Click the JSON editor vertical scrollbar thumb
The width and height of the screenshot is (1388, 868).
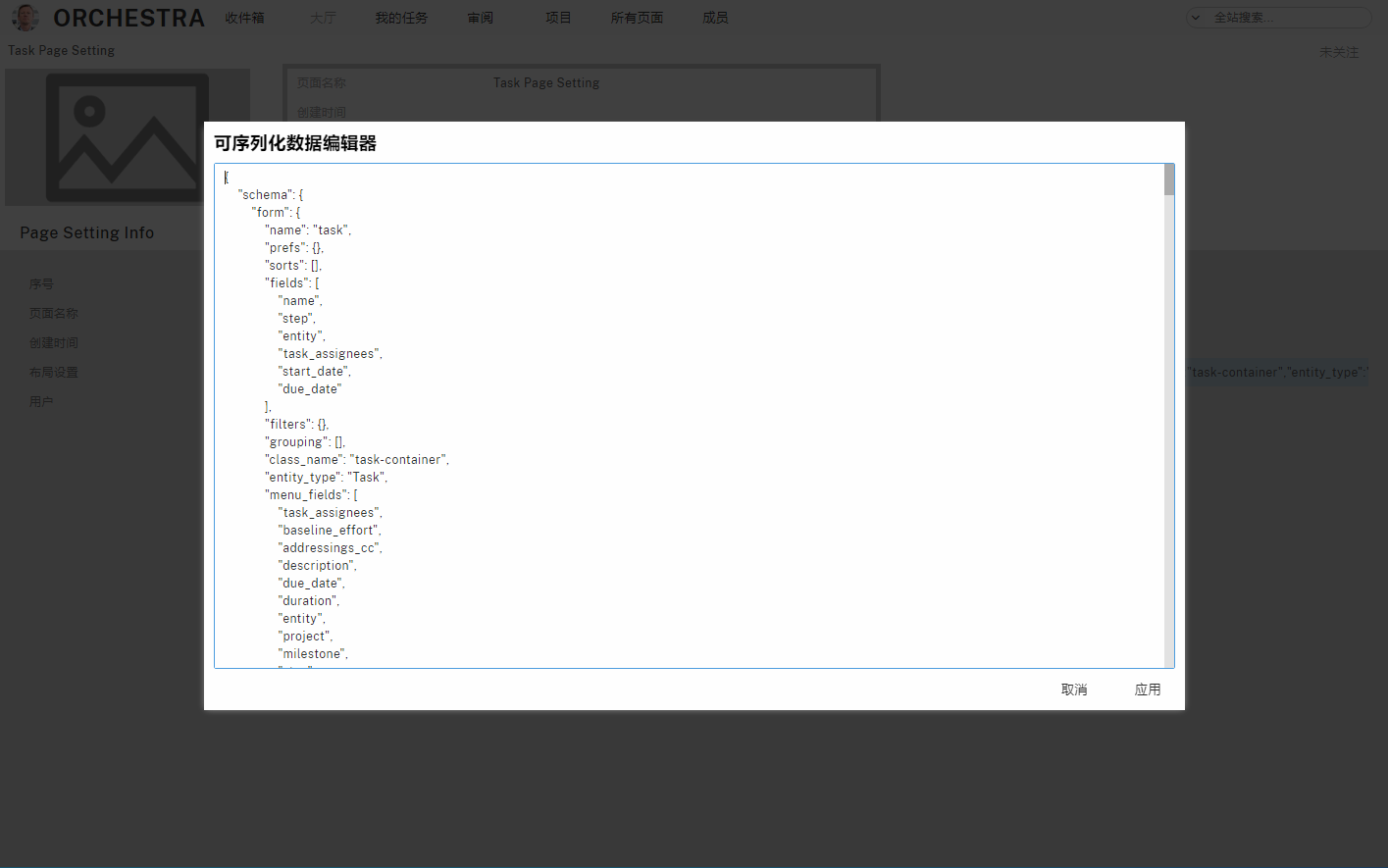[x=1169, y=179]
